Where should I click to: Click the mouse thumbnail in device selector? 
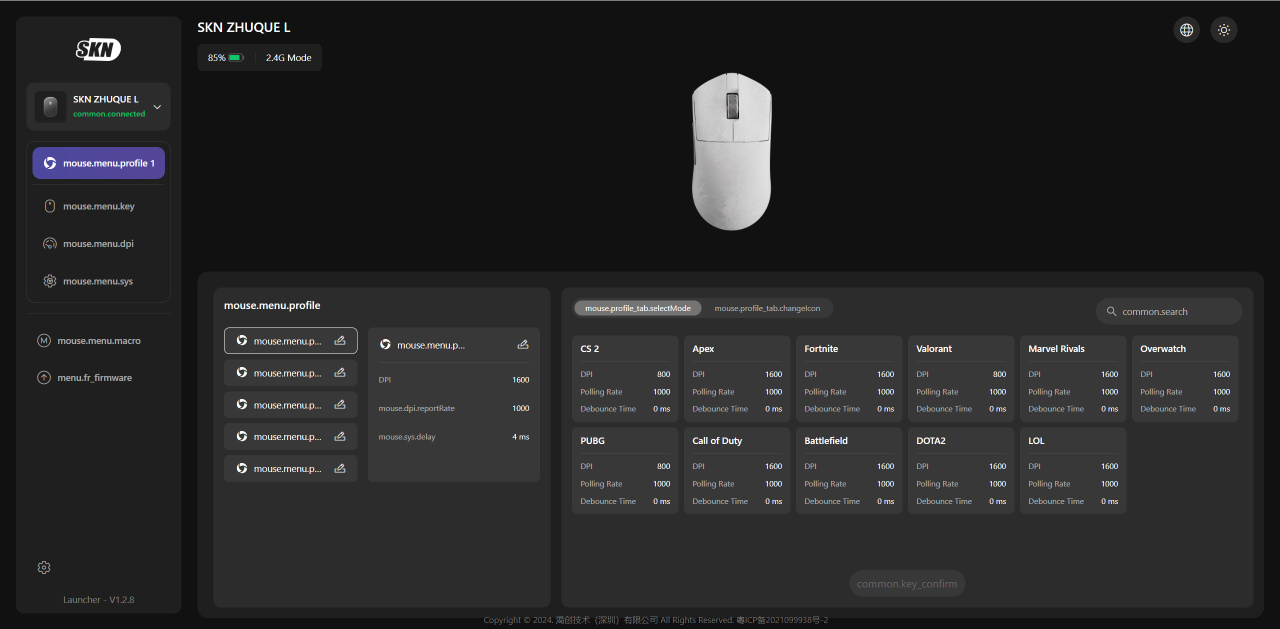click(50, 106)
